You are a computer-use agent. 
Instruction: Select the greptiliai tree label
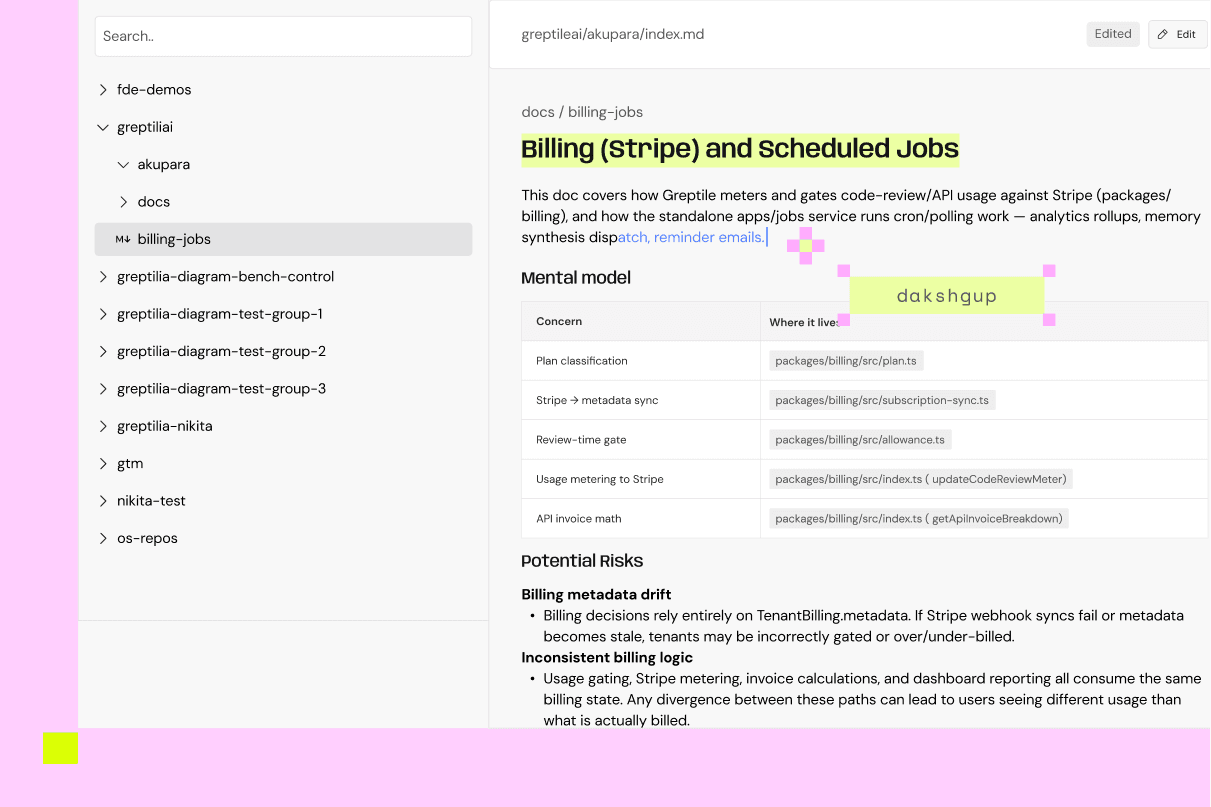pos(145,127)
